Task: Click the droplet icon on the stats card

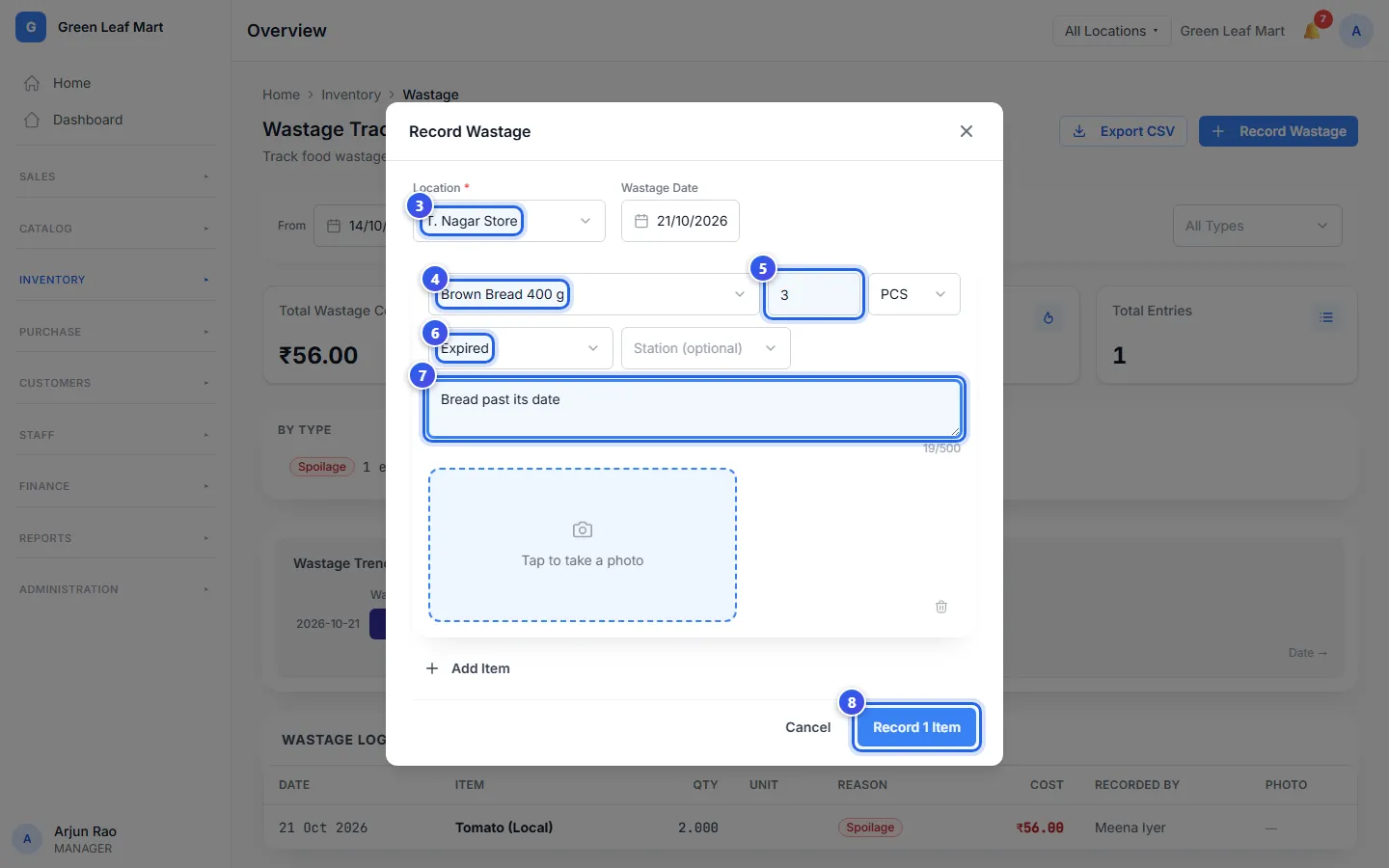Action: (x=1049, y=317)
